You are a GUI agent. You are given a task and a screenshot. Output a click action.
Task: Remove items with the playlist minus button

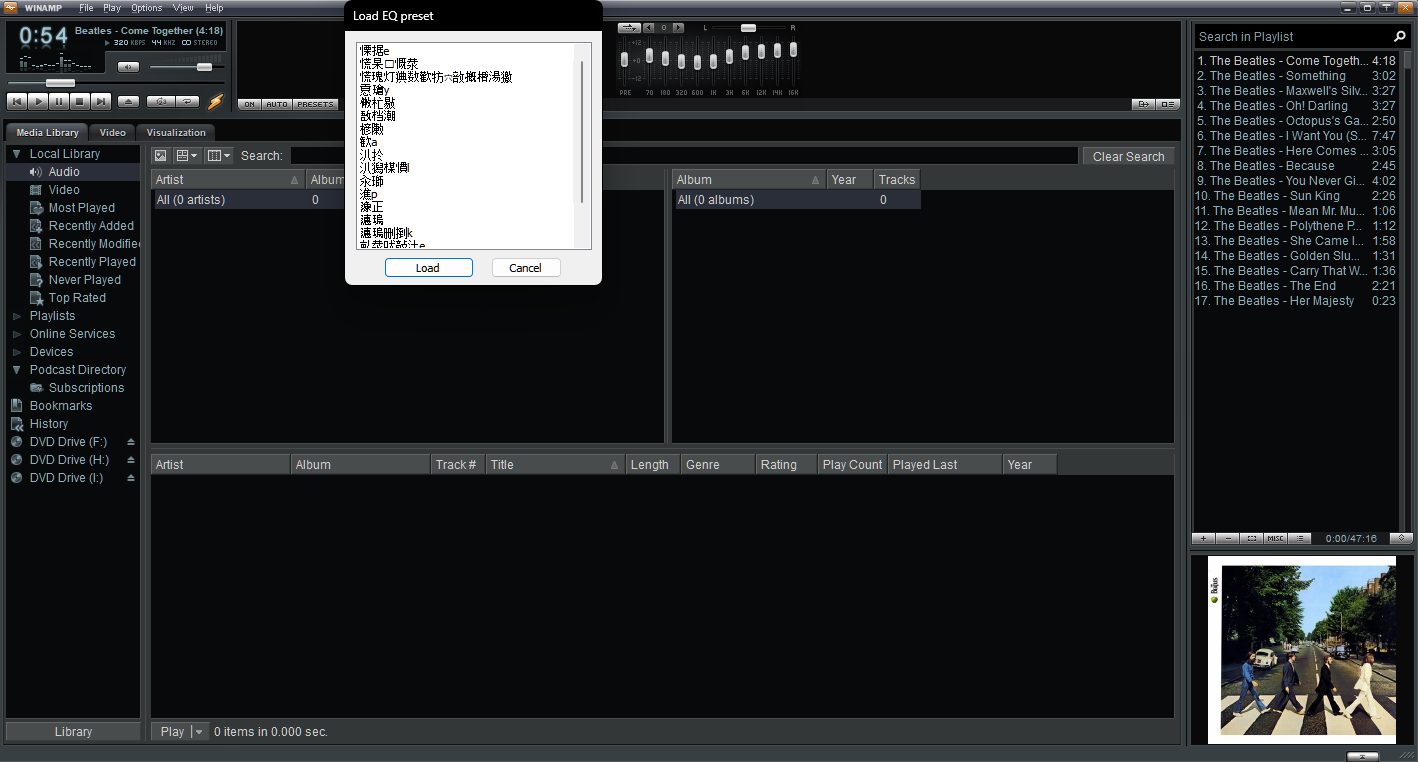click(x=1228, y=538)
